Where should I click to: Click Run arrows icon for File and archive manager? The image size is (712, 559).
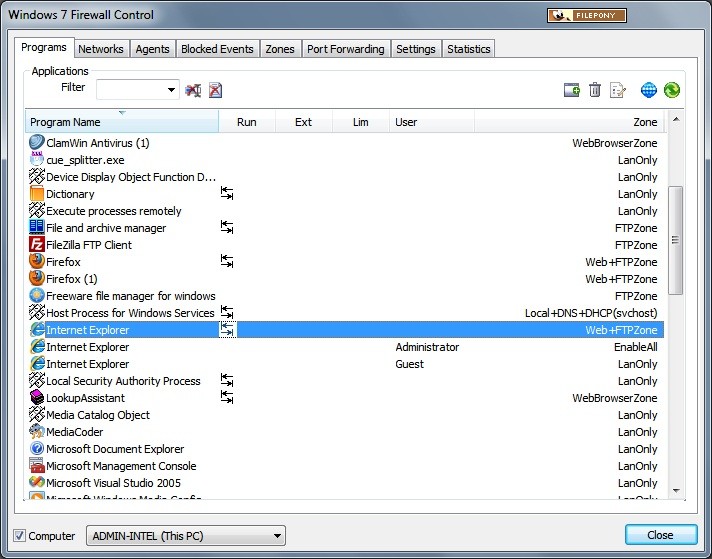227,227
